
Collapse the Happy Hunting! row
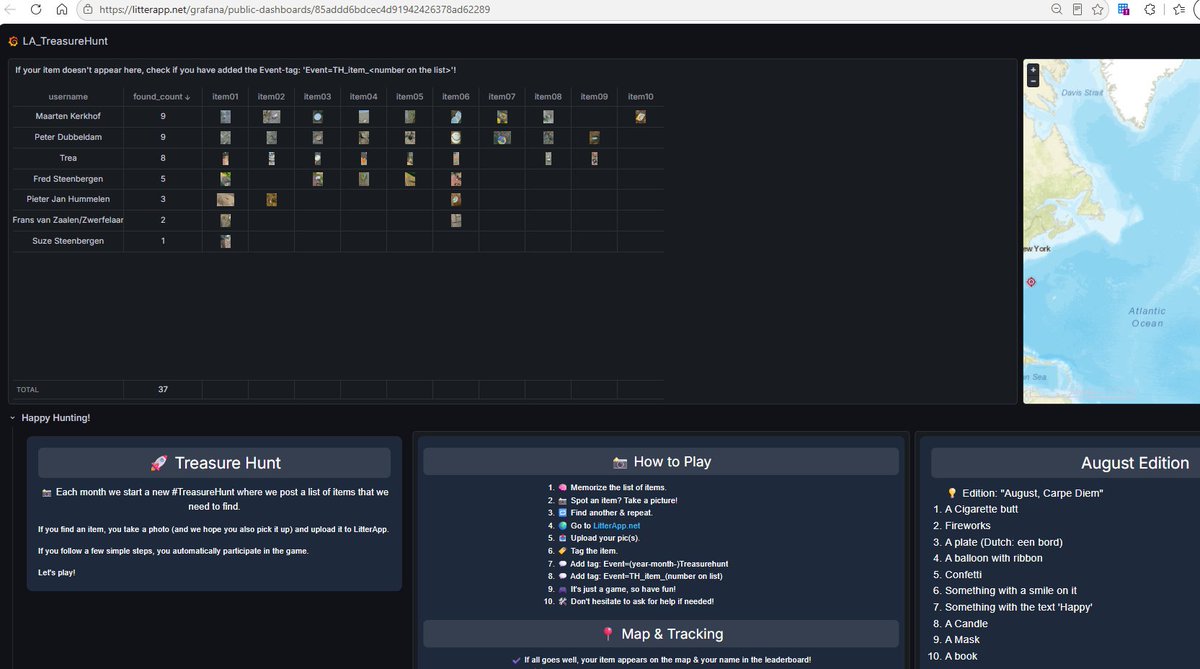pyautogui.click(x=12, y=417)
